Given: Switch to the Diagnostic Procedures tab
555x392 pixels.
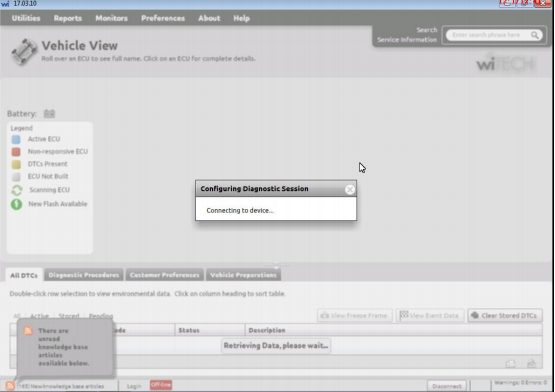Looking at the screenshot, I should coord(84,275).
